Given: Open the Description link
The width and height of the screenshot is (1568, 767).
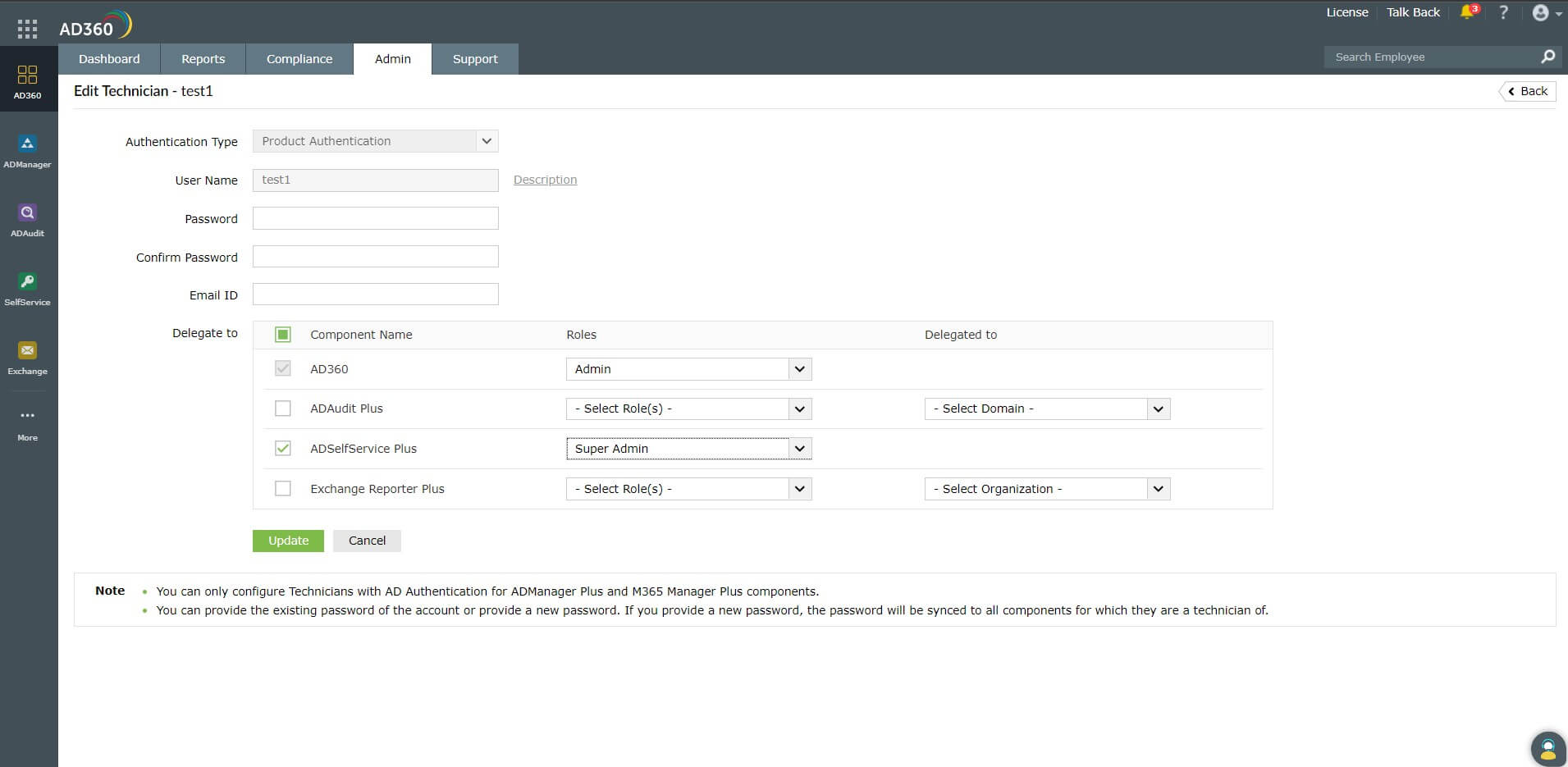Looking at the screenshot, I should (545, 180).
